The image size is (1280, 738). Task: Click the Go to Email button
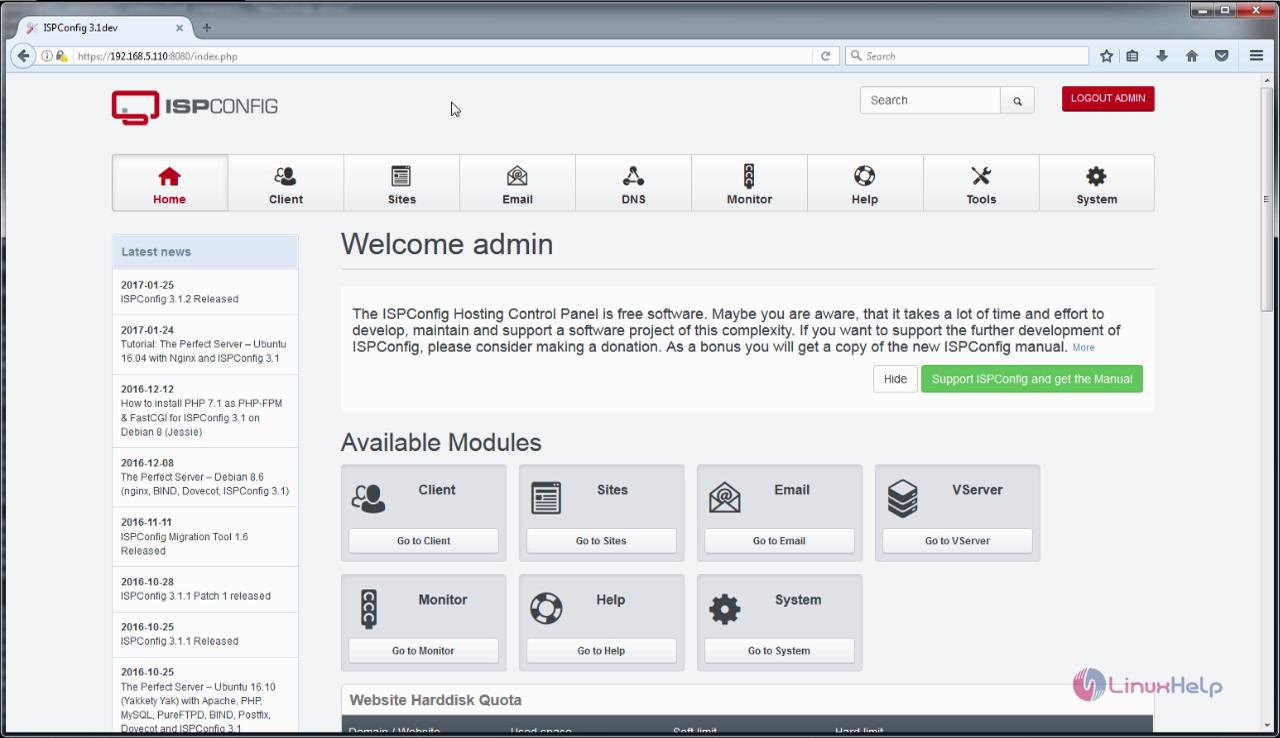(779, 541)
